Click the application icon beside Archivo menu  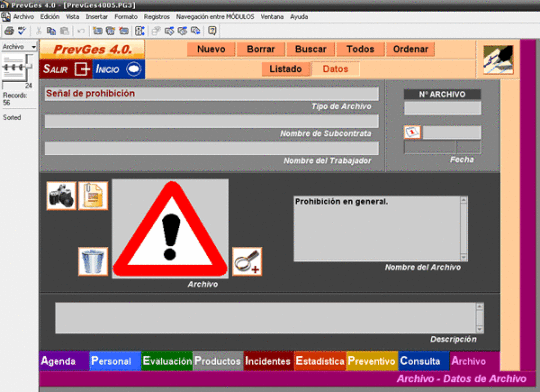click(6, 17)
